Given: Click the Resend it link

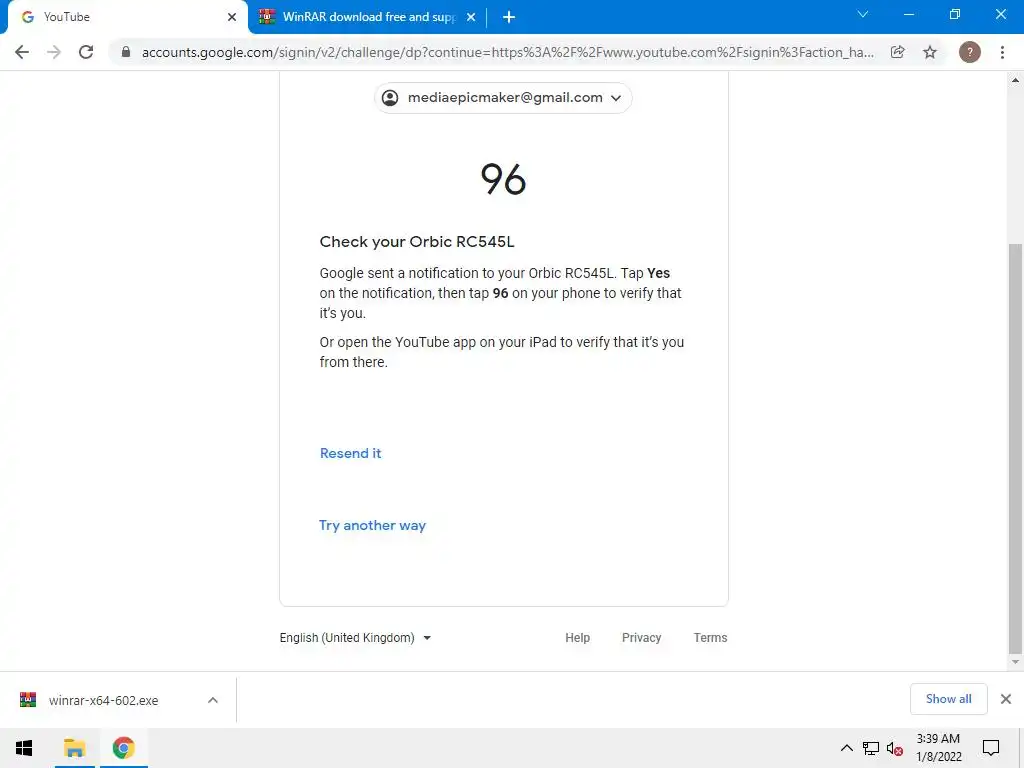Looking at the screenshot, I should [351, 453].
